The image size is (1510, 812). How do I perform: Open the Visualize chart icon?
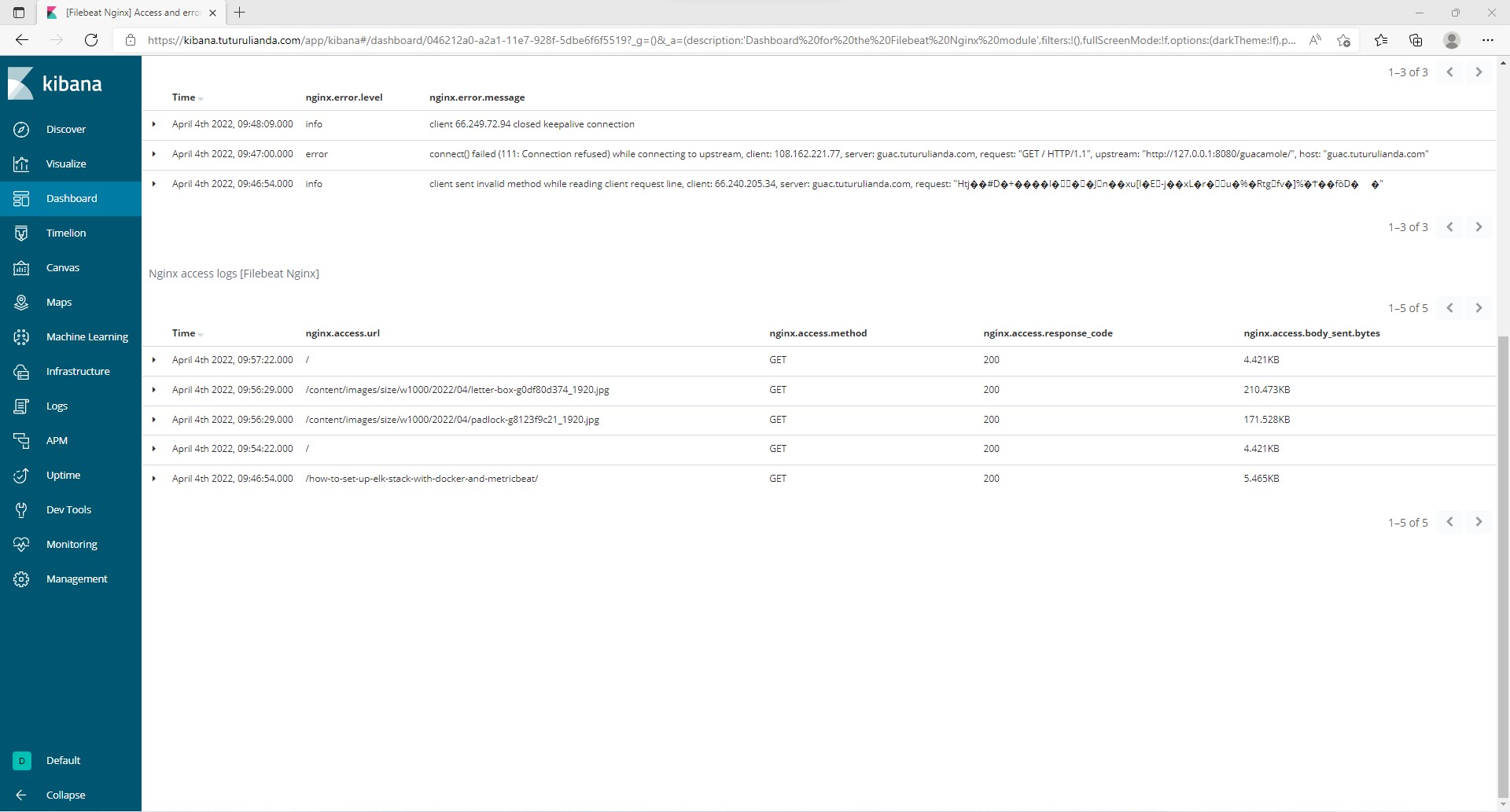click(21, 164)
